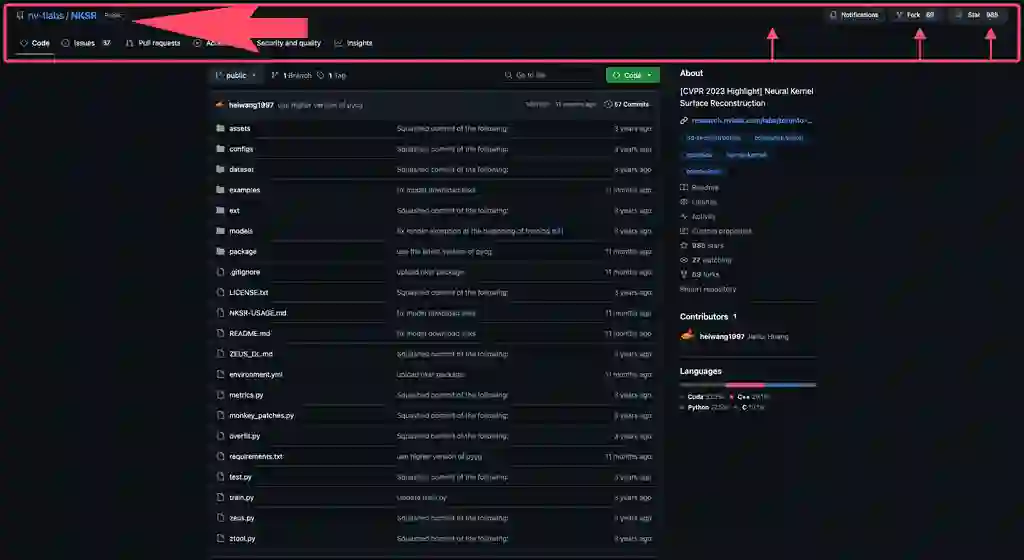
Task: Click the folder icon next to configs
Action: 220,149
